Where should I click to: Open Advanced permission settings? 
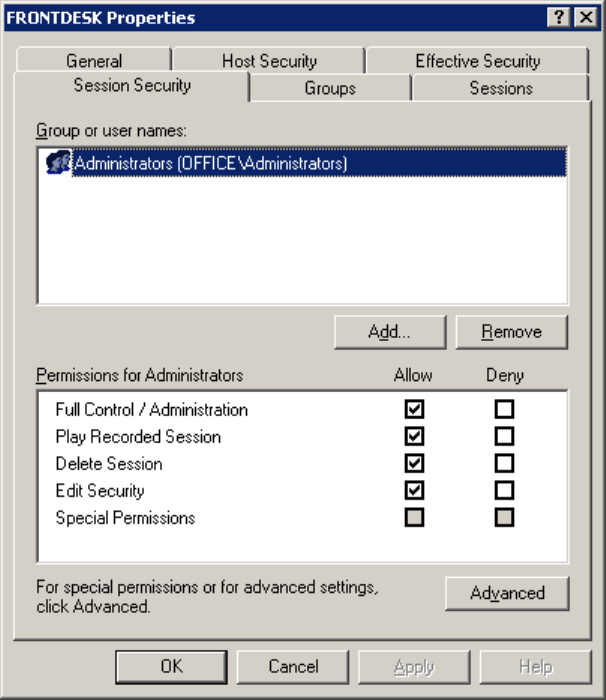point(507,593)
